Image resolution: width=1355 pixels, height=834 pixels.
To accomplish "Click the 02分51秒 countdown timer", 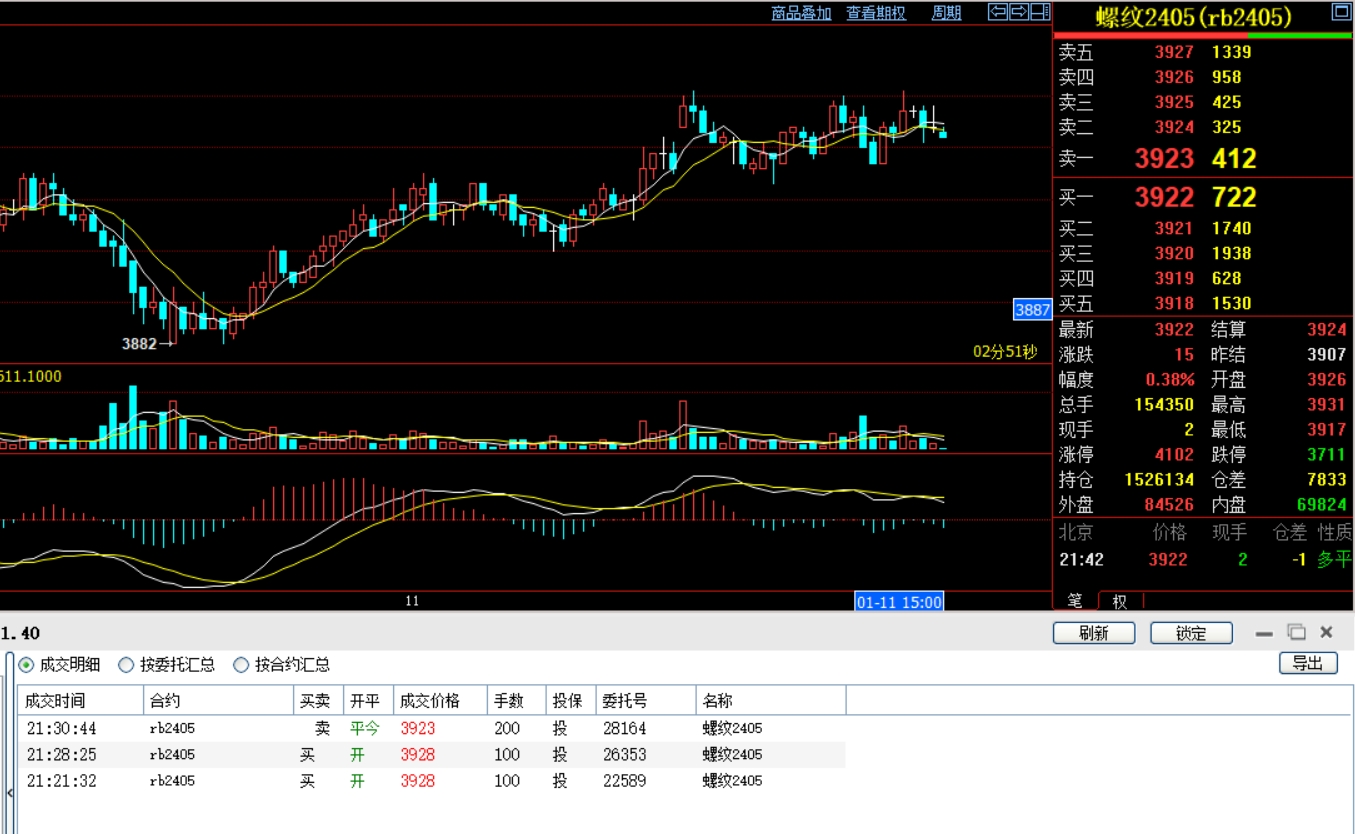I will (1005, 352).
